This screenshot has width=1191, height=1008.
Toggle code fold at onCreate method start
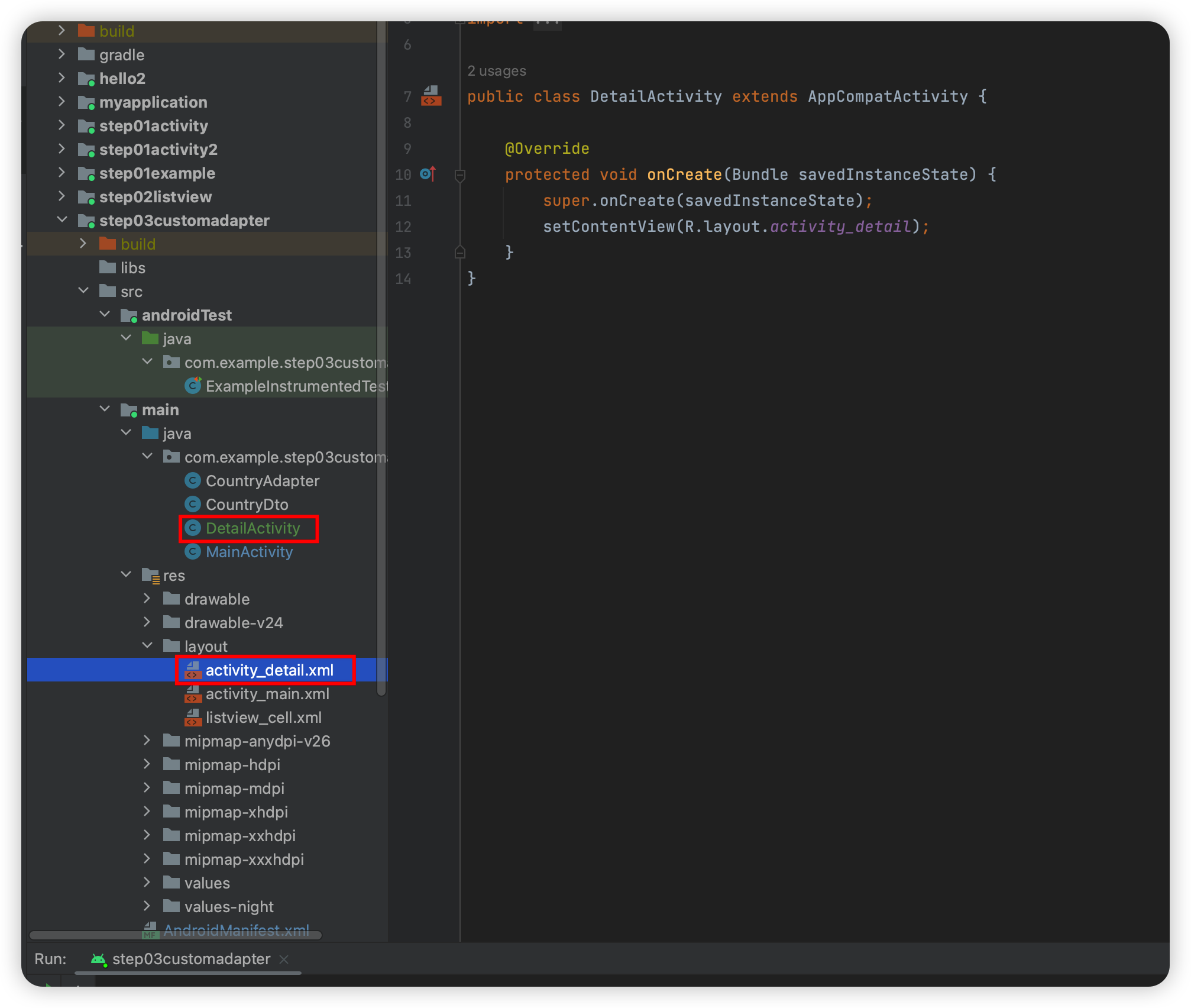click(x=459, y=175)
